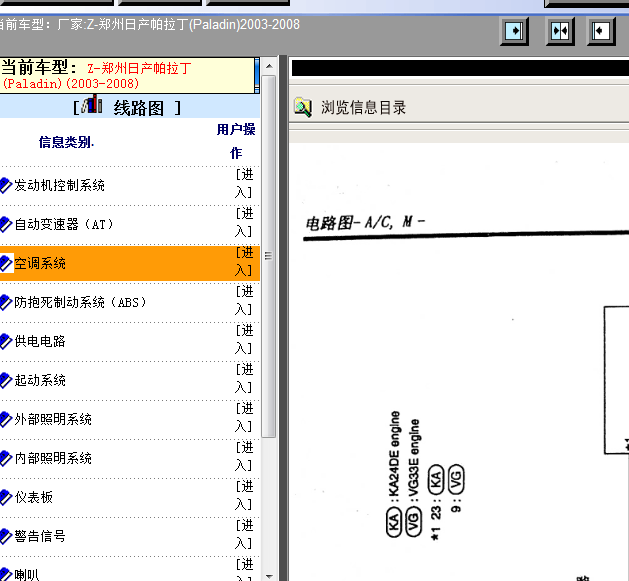The width and height of the screenshot is (629, 581).
Task: Click the left panel scroll-up arrow
Action: 269,66
